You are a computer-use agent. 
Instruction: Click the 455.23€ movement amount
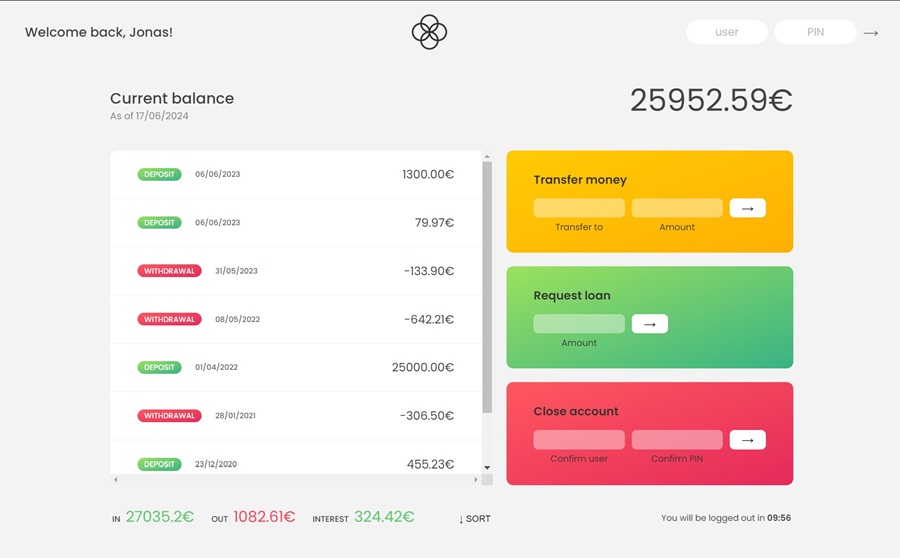pos(430,464)
